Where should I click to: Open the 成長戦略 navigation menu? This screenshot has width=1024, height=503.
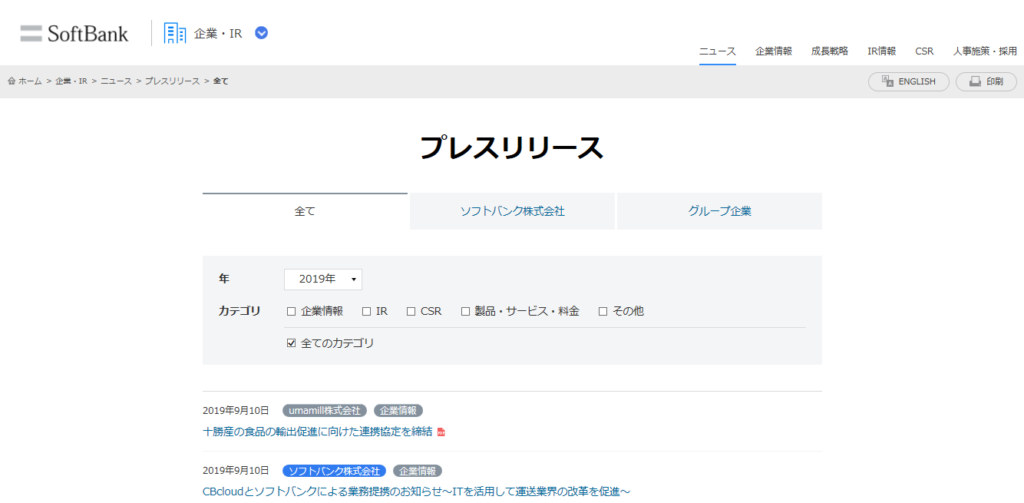tap(829, 51)
